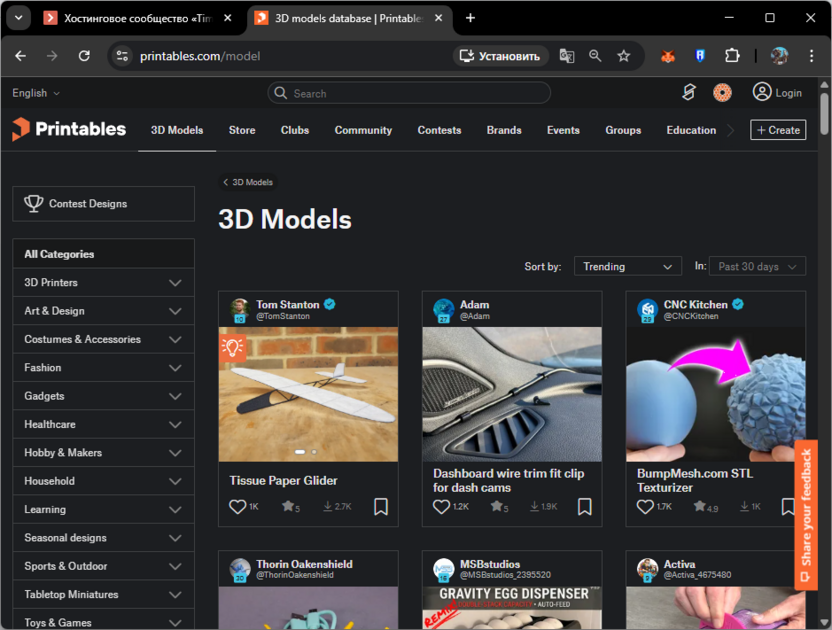Click the orange filament spool icon

722,92
